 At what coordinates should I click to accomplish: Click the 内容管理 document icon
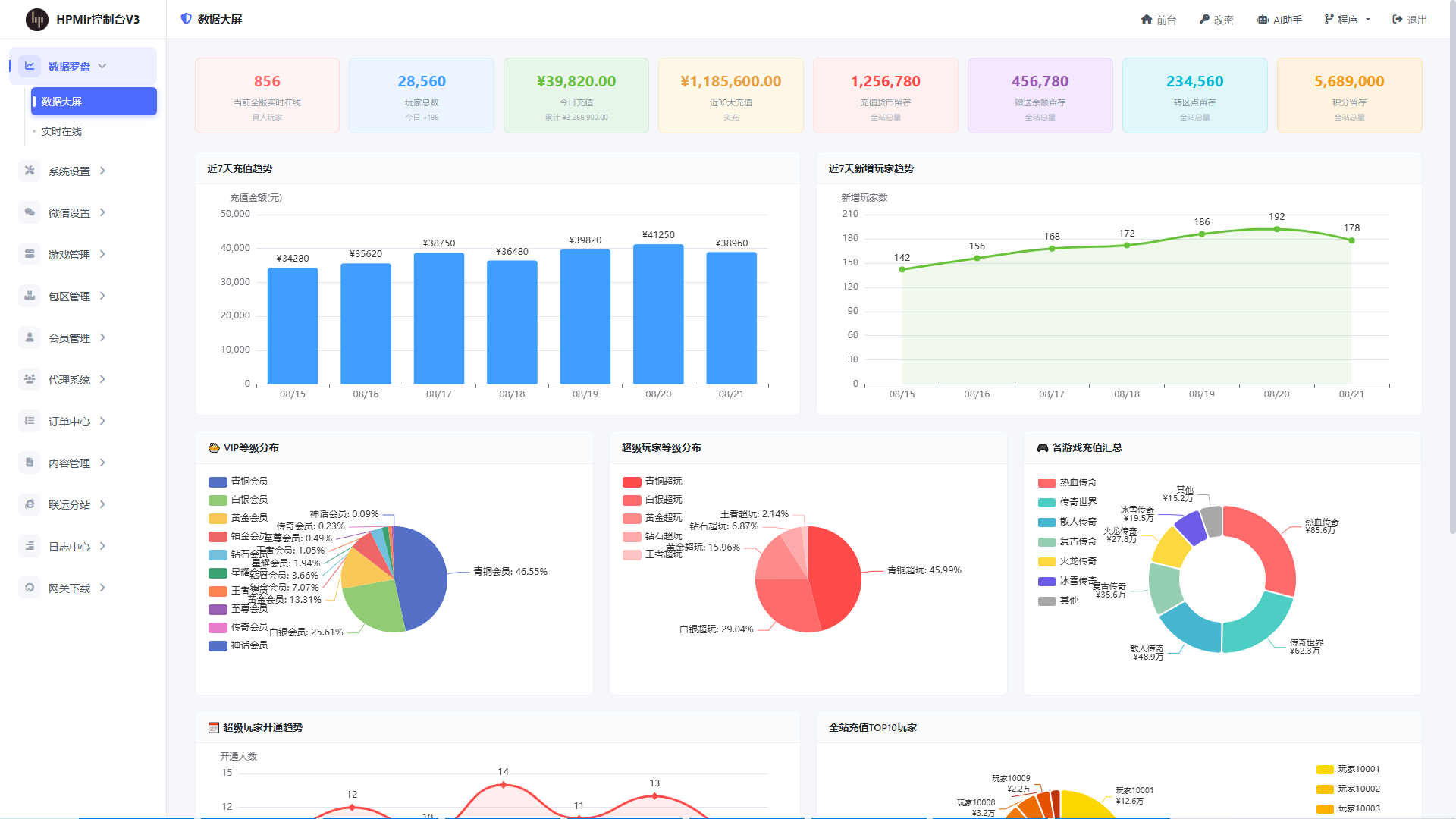30,463
